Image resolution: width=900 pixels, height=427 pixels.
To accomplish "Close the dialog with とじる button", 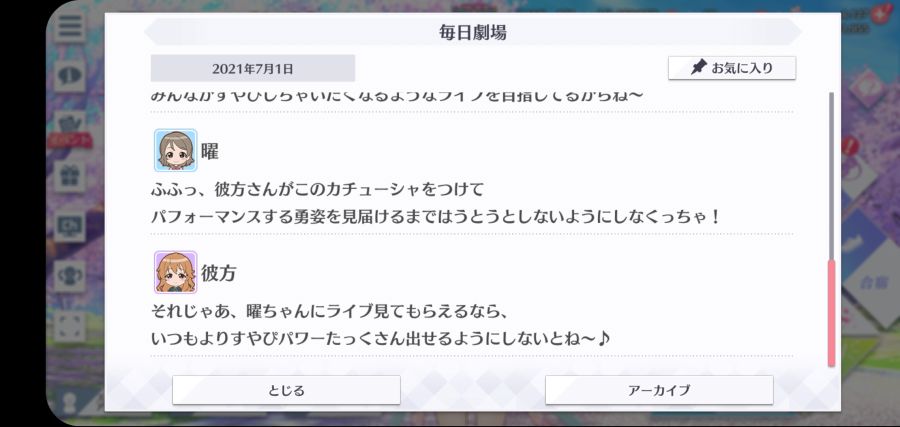I will [286, 390].
